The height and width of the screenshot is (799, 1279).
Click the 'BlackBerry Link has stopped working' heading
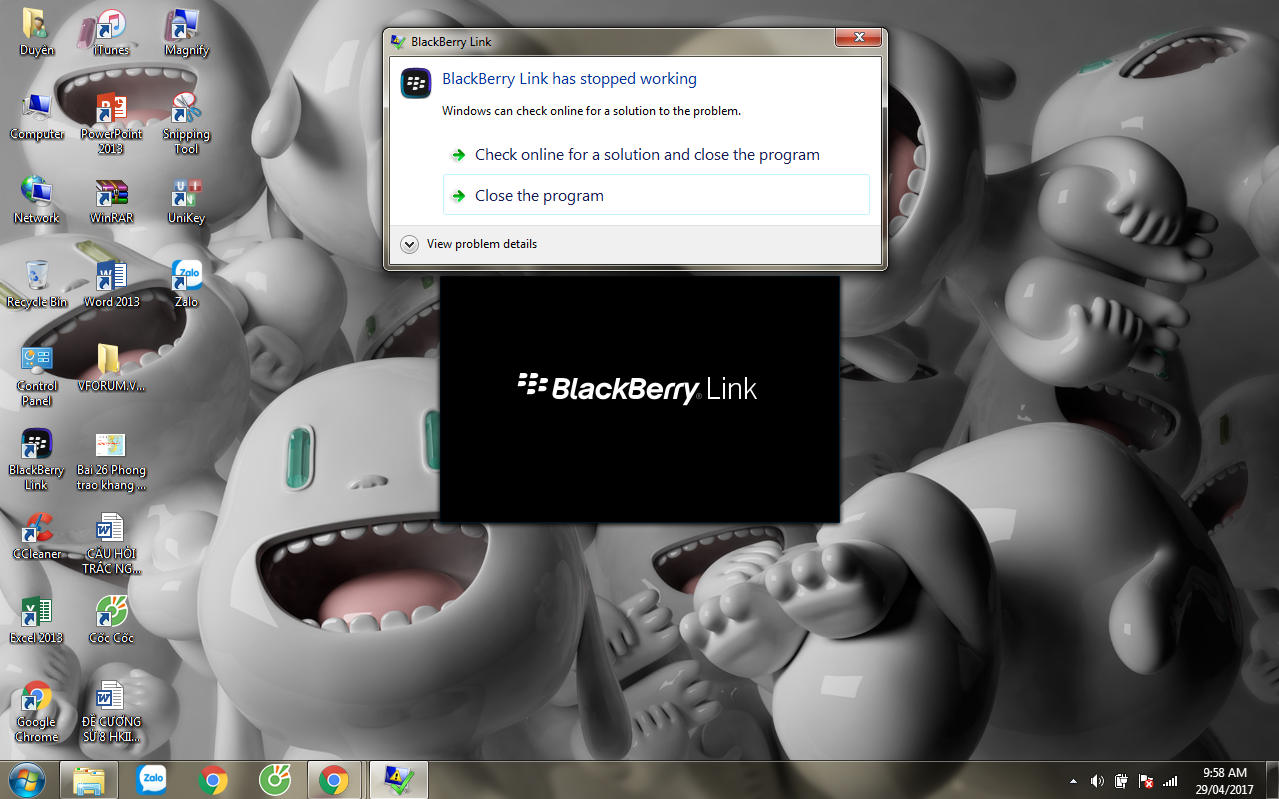[x=569, y=79]
